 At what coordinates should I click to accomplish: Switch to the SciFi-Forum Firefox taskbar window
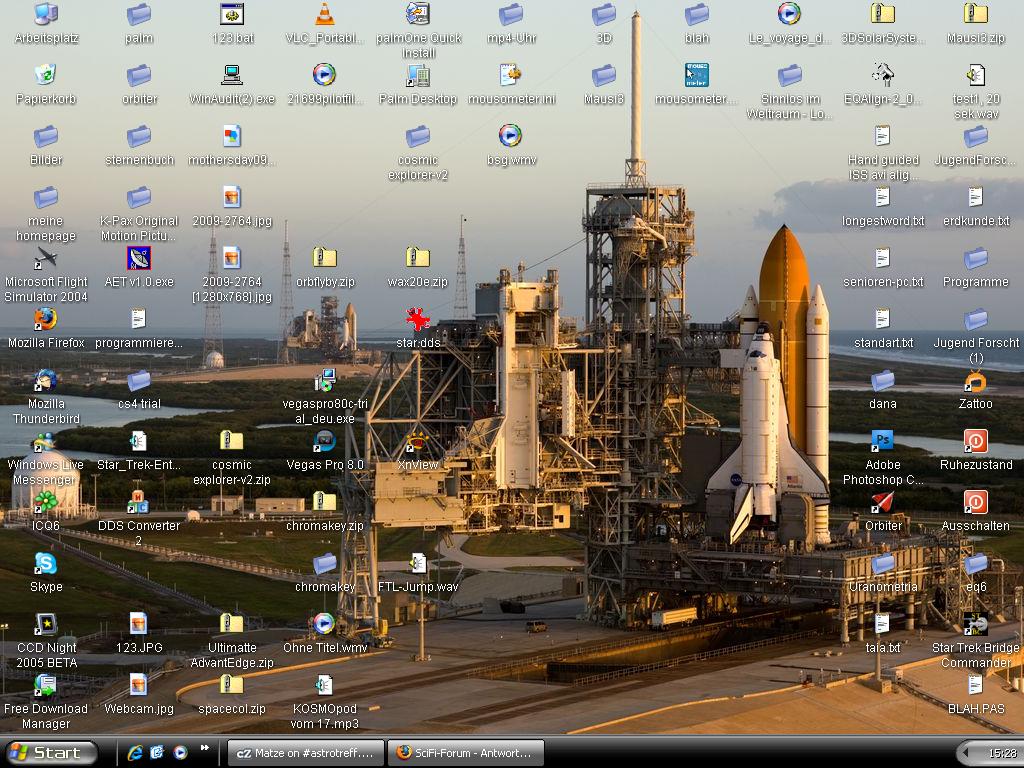[x=466, y=753]
